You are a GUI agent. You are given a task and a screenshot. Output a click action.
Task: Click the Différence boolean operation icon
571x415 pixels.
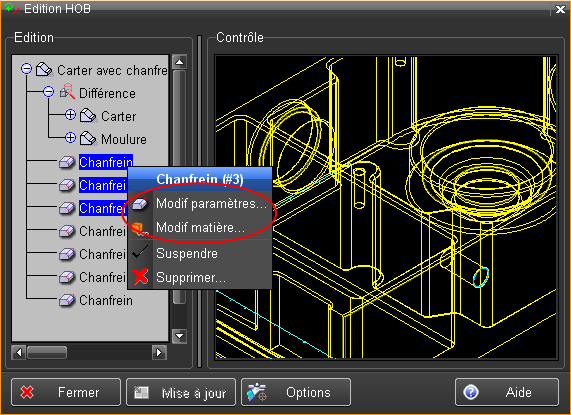pos(67,91)
